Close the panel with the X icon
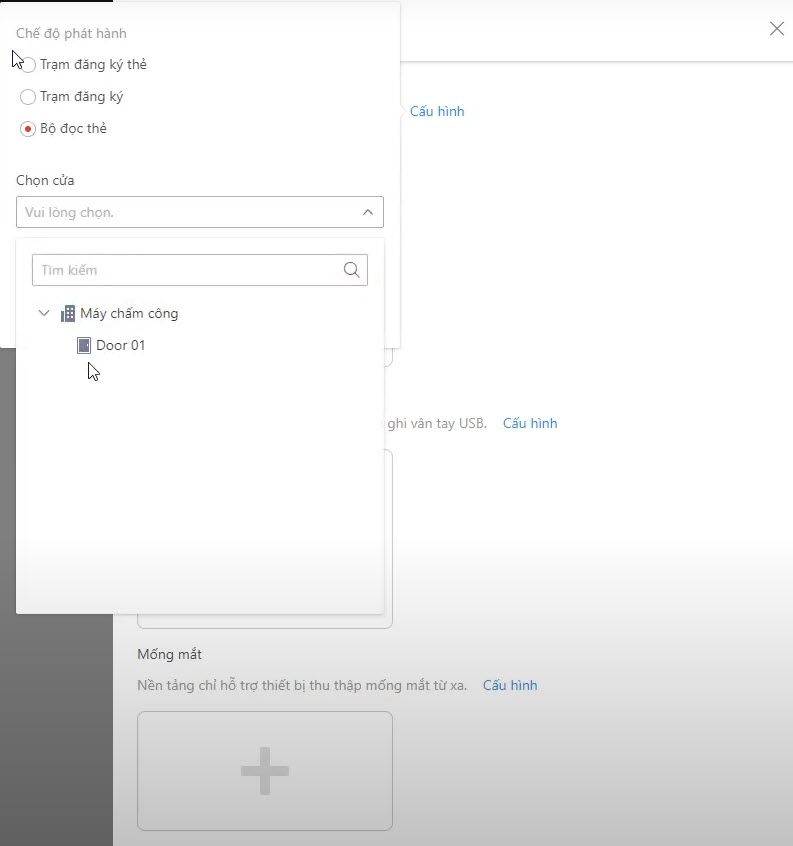 click(777, 29)
